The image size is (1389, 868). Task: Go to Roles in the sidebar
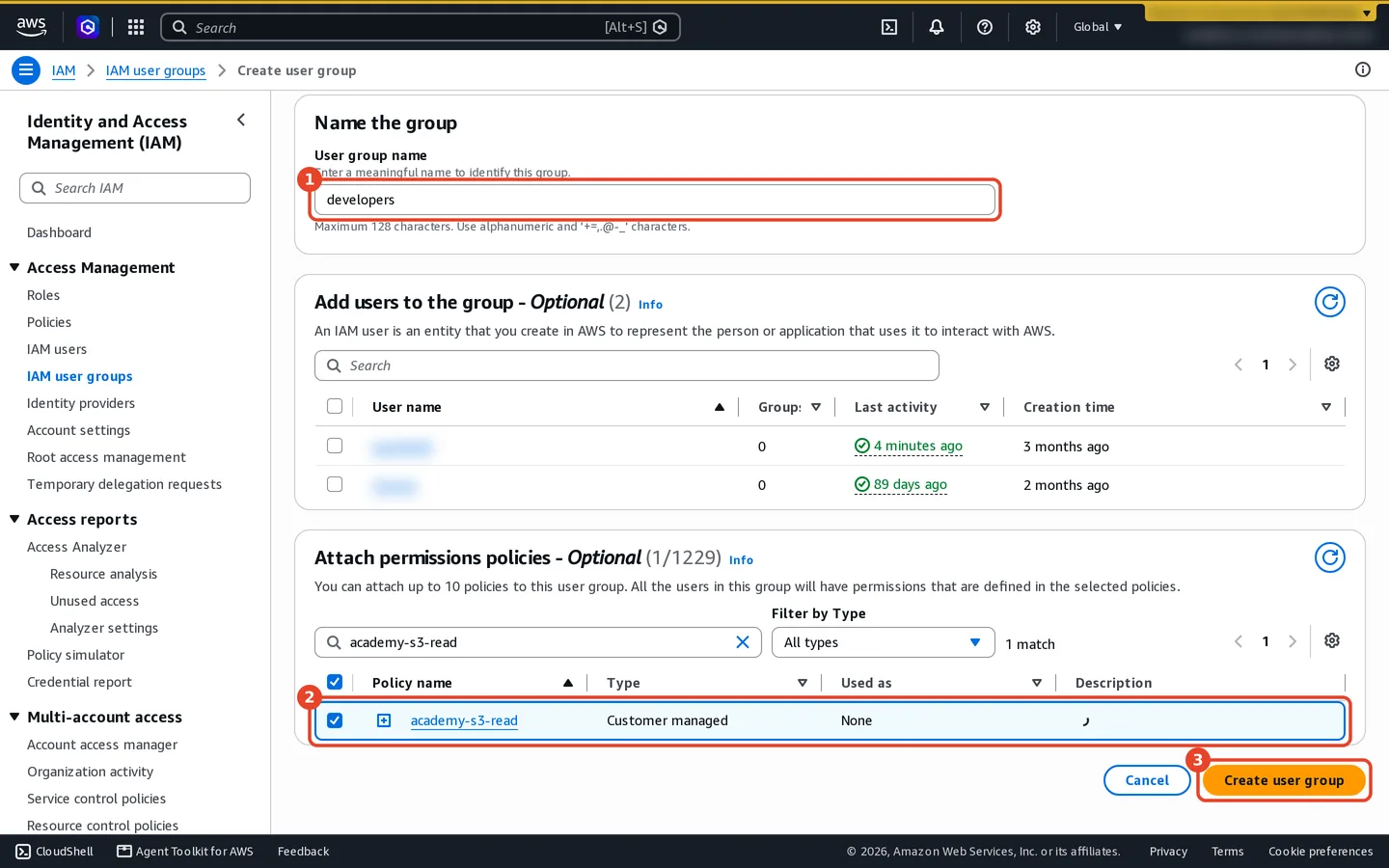click(x=43, y=295)
